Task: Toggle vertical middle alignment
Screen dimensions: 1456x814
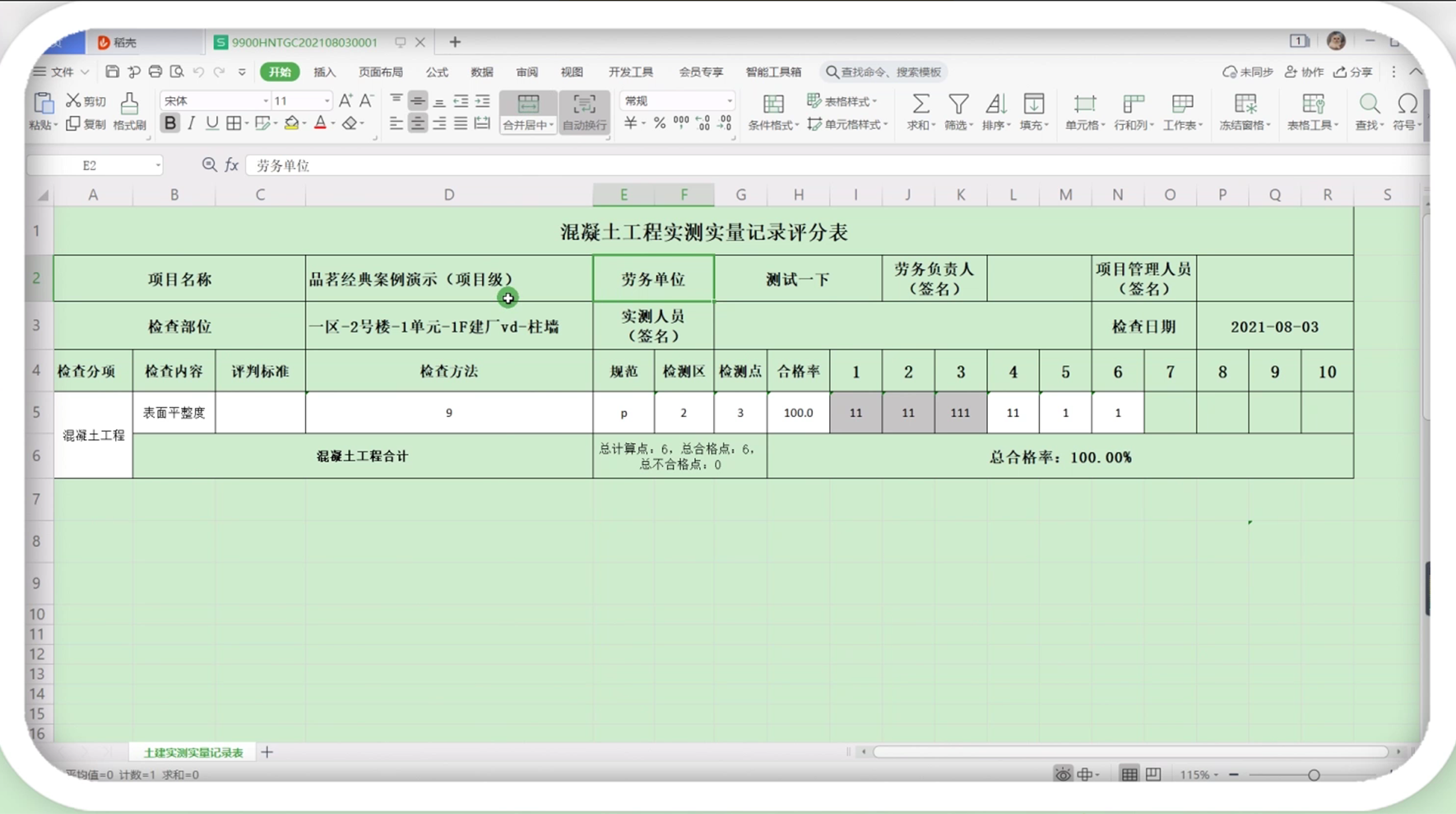Action: pyautogui.click(x=418, y=100)
